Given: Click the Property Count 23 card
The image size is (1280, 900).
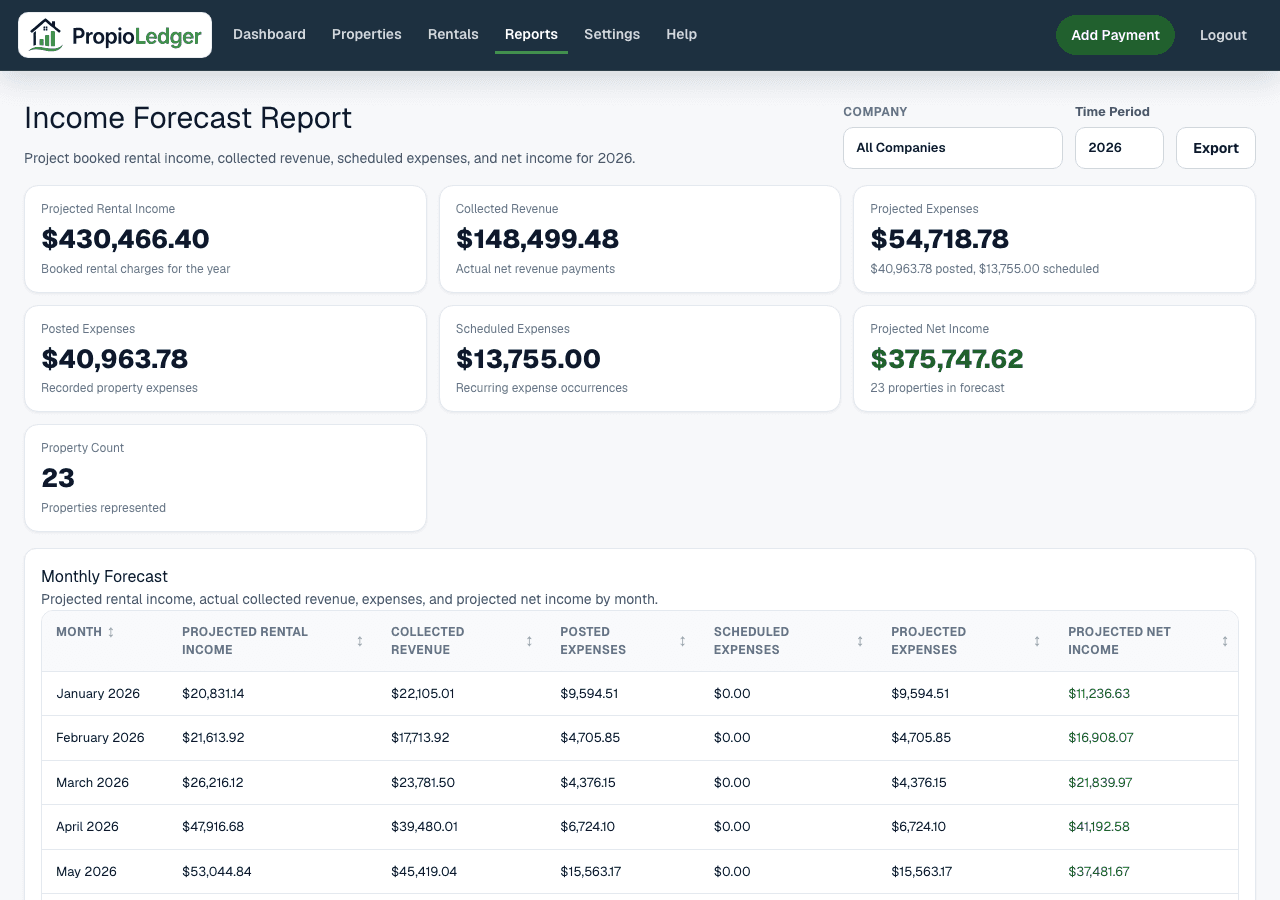Looking at the screenshot, I should (x=225, y=478).
